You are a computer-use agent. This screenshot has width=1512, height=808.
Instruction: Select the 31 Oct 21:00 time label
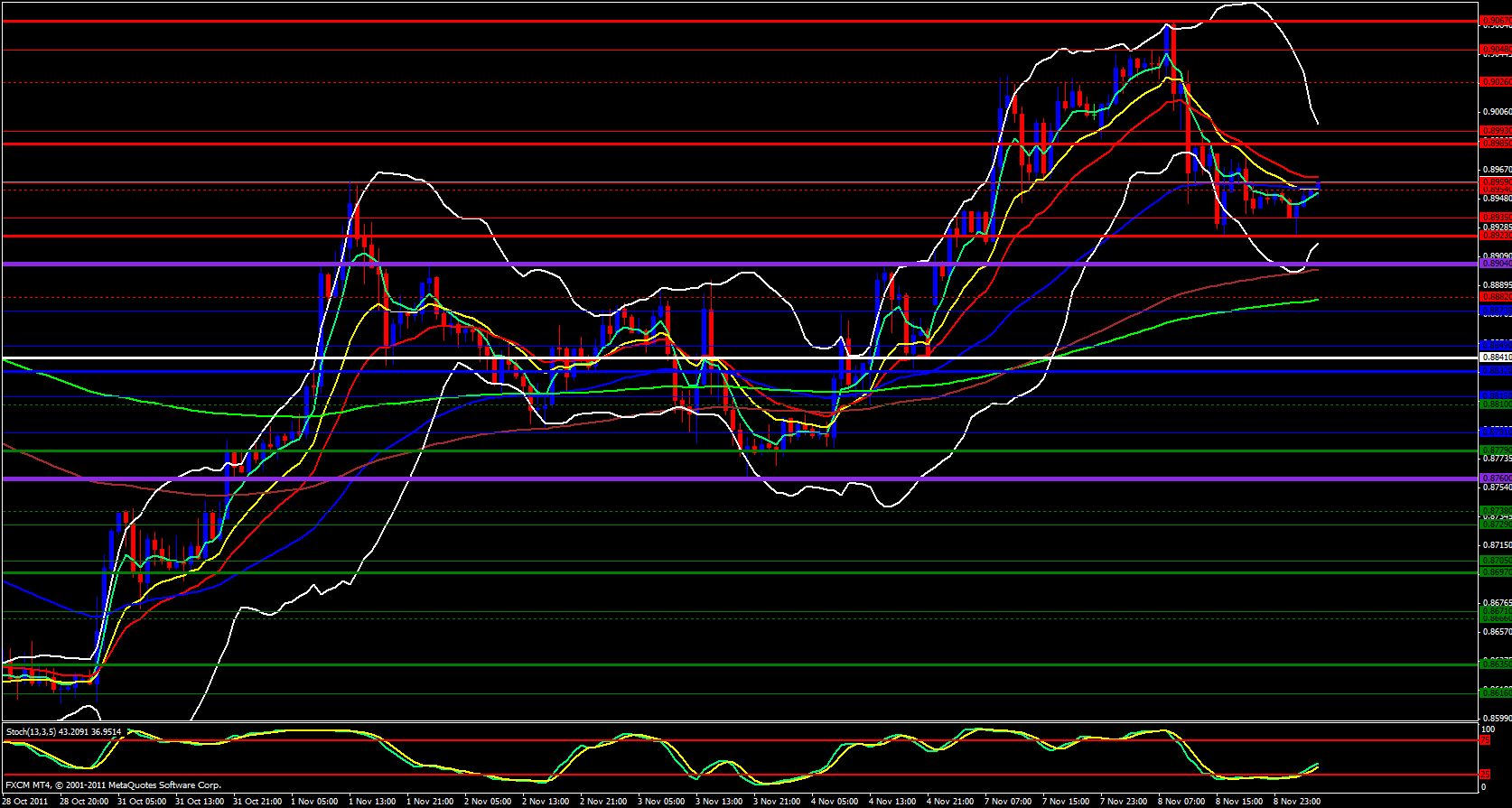(257, 802)
